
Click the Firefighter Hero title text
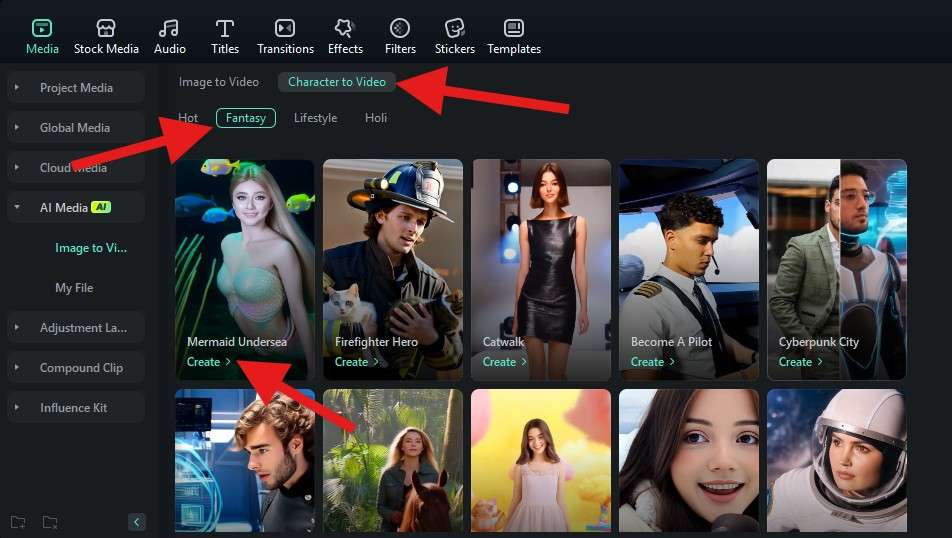point(376,342)
